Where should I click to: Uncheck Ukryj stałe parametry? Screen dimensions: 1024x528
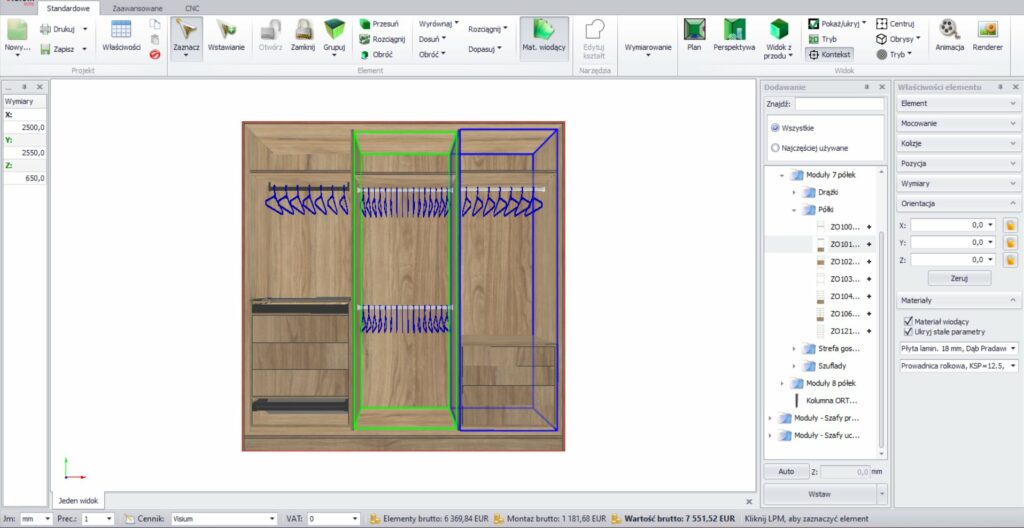click(907, 331)
